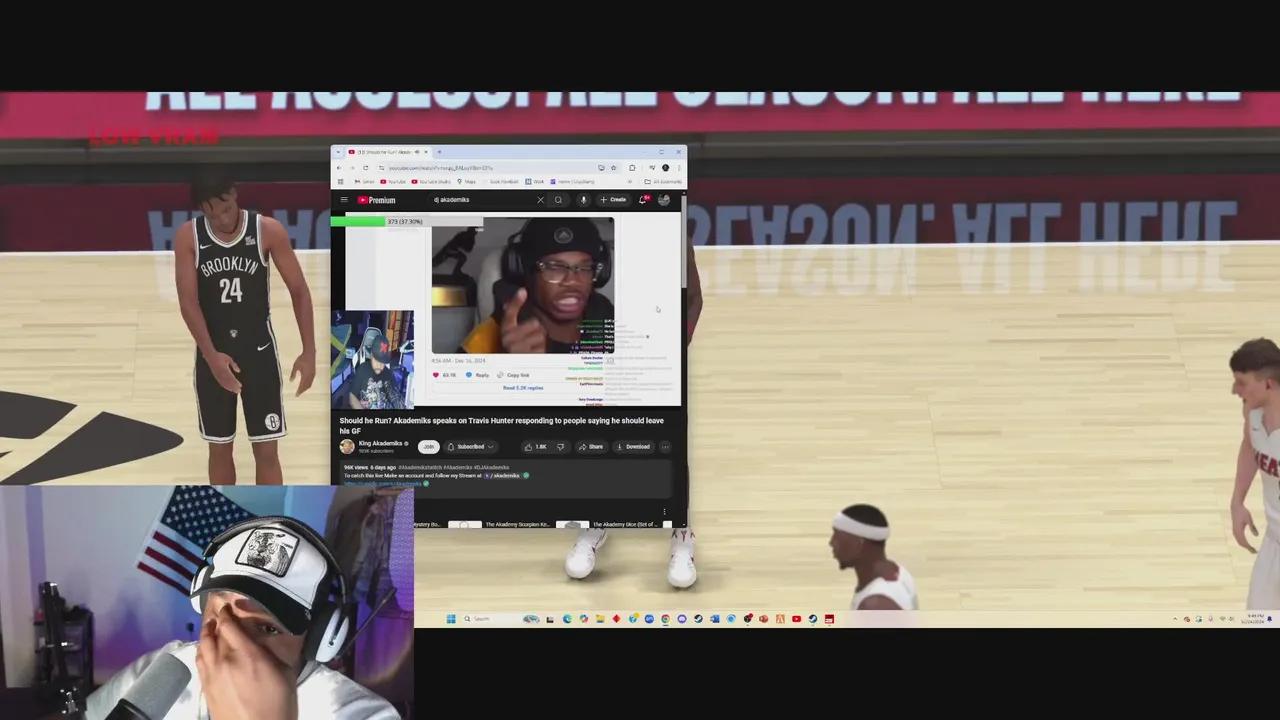Open the All Bookmarks folder
The width and height of the screenshot is (1280, 720).
point(663,182)
